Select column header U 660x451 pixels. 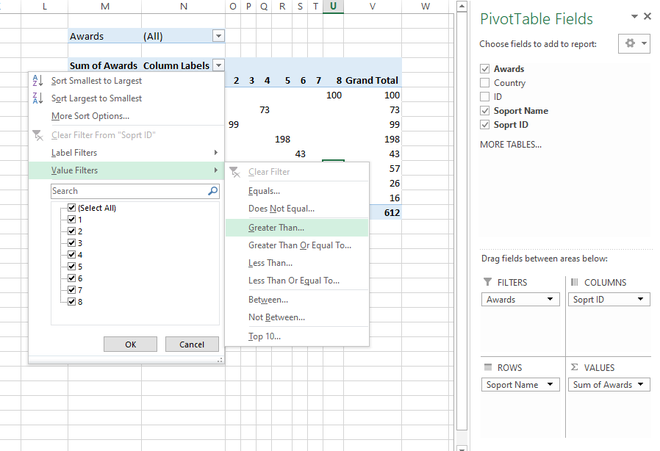(333, 6)
